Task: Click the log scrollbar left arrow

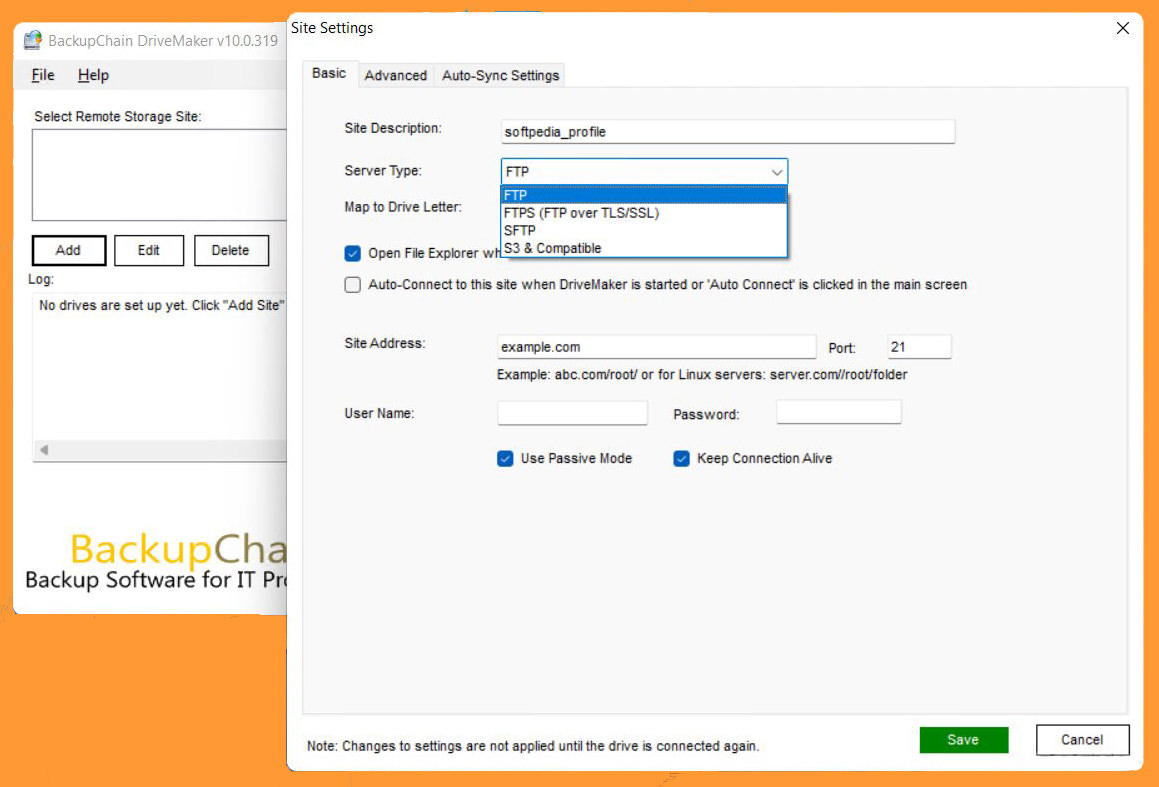Action: click(x=44, y=450)
